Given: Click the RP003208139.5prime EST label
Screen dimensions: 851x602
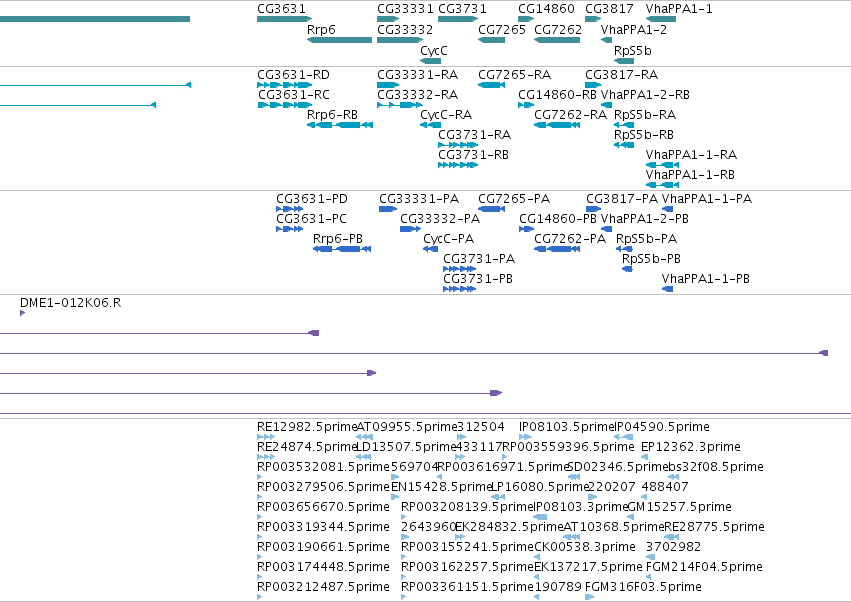Looking at the screenshot, I should coord(467,508).
